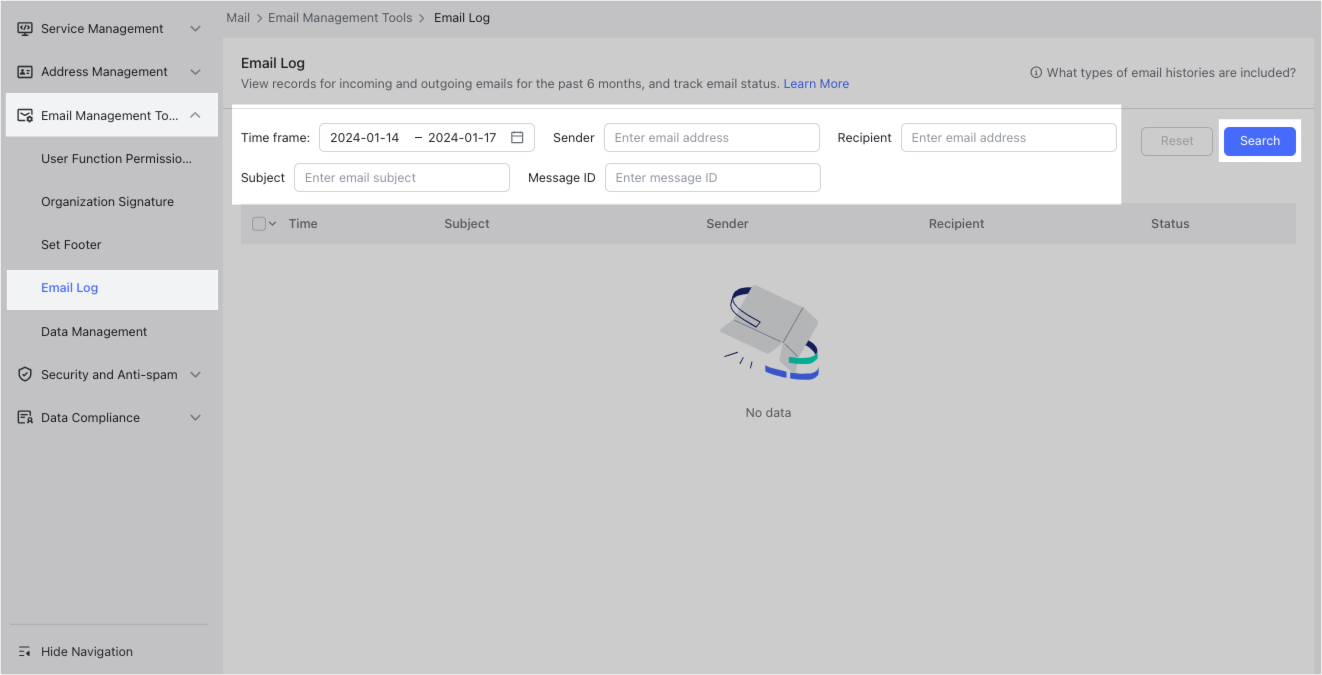Expand the Service Management chevron
This screenshot has height=675, width=1322.
(x=195, y=29)
